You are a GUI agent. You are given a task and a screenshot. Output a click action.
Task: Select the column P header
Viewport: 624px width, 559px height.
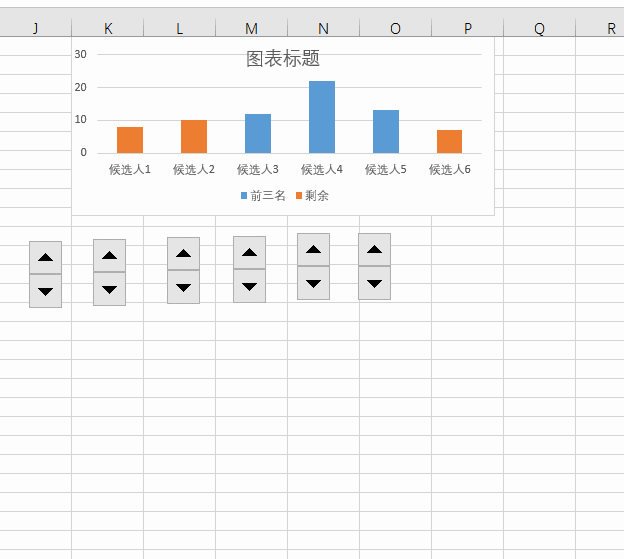468,28
